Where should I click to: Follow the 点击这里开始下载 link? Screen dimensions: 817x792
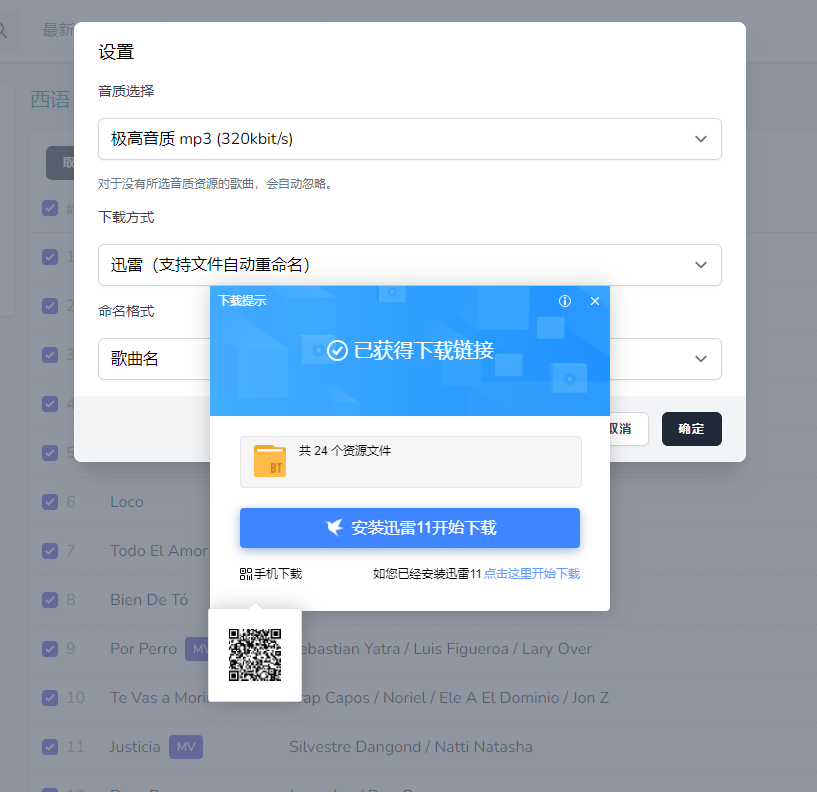(x=531, y=574)
